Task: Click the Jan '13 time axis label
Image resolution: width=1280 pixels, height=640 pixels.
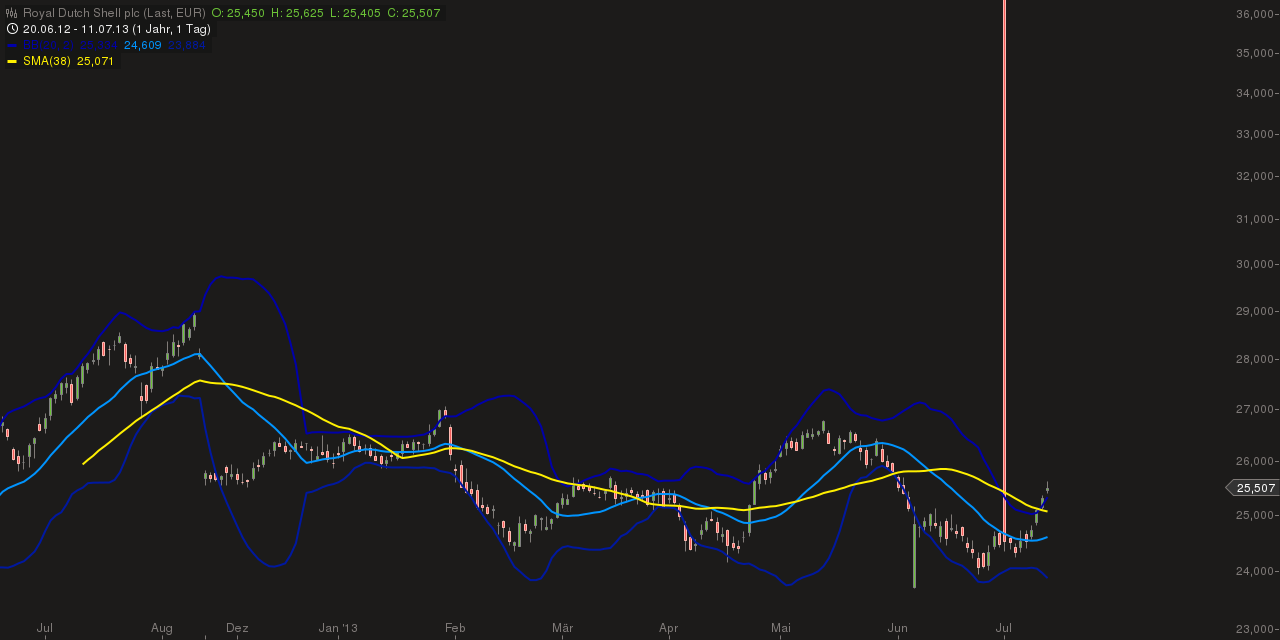Action: pyautogui.click(x=338, y=628)
